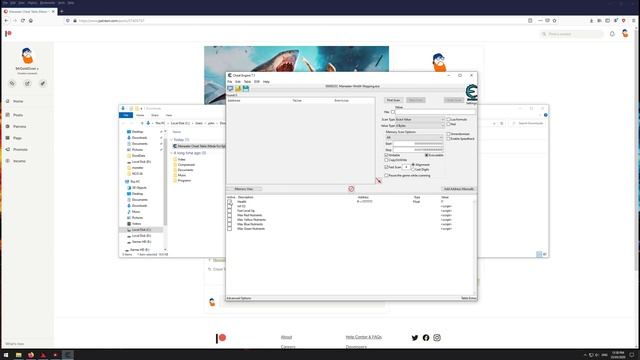Click the Undo Scan button

[454, 100]
